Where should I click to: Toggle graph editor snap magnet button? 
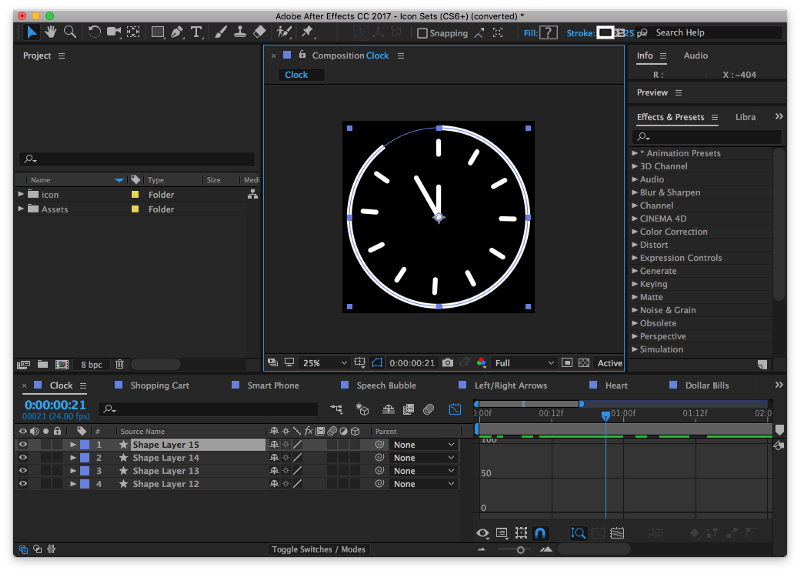540,533
